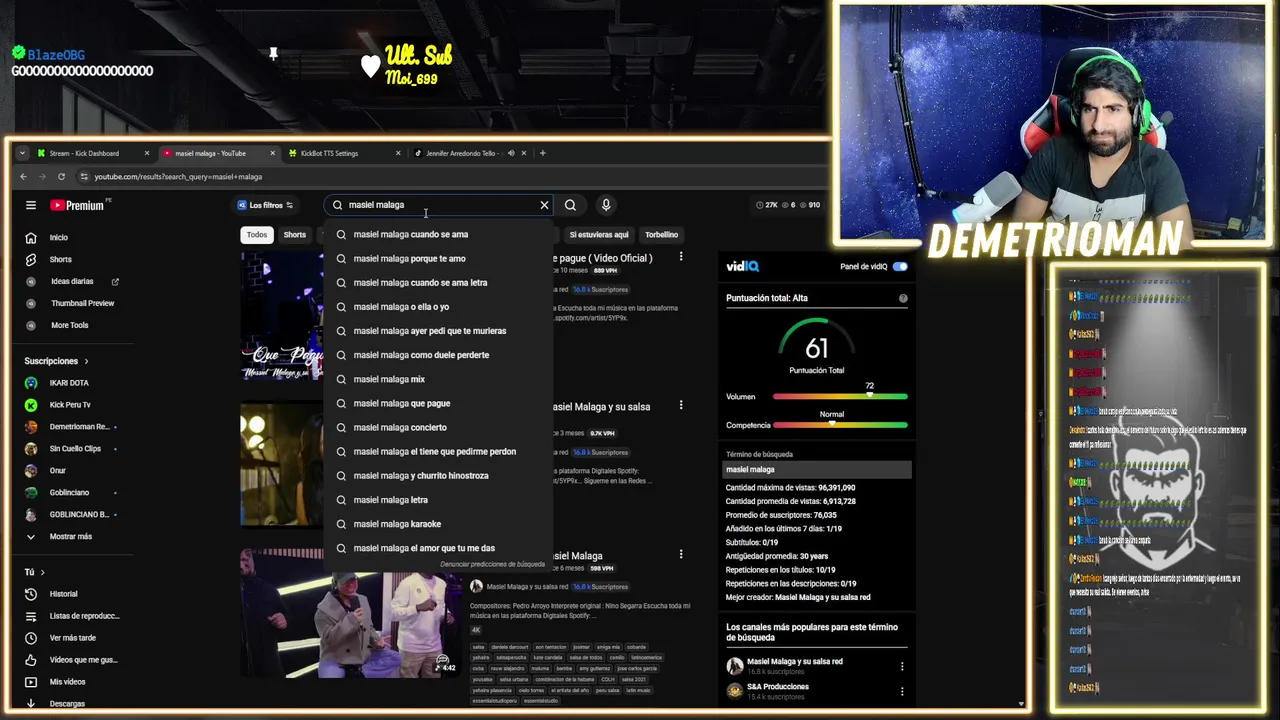Open options for S&A Producciones channel

tap(902, 691)
